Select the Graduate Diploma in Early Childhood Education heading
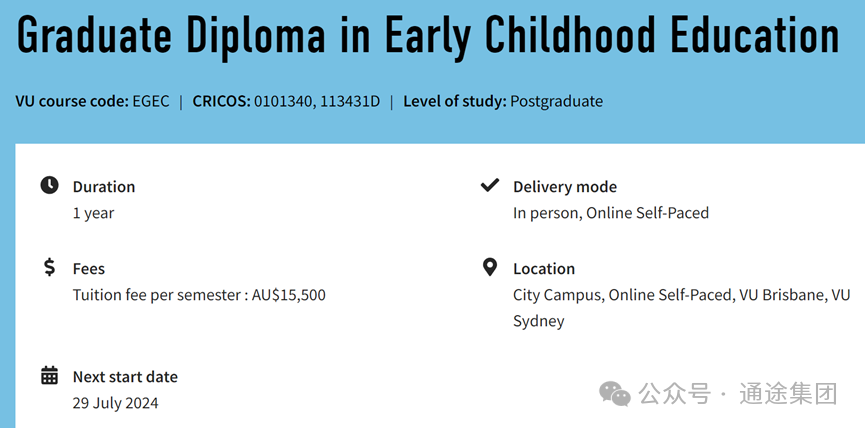Screen dimensions: 865x428 (x=428, y=35)
